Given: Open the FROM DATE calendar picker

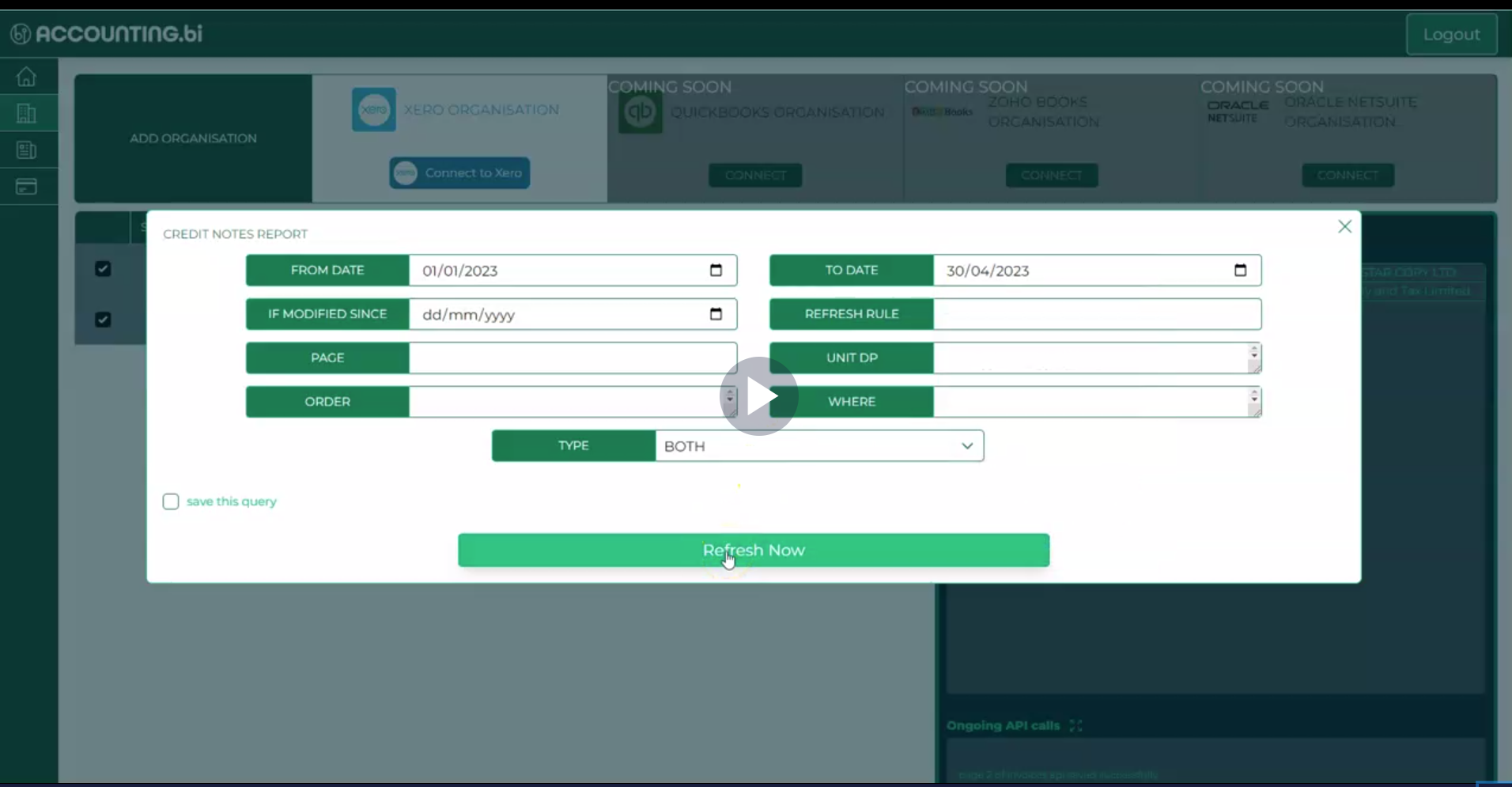Looking at the screenshot, I should click(716, 270).
